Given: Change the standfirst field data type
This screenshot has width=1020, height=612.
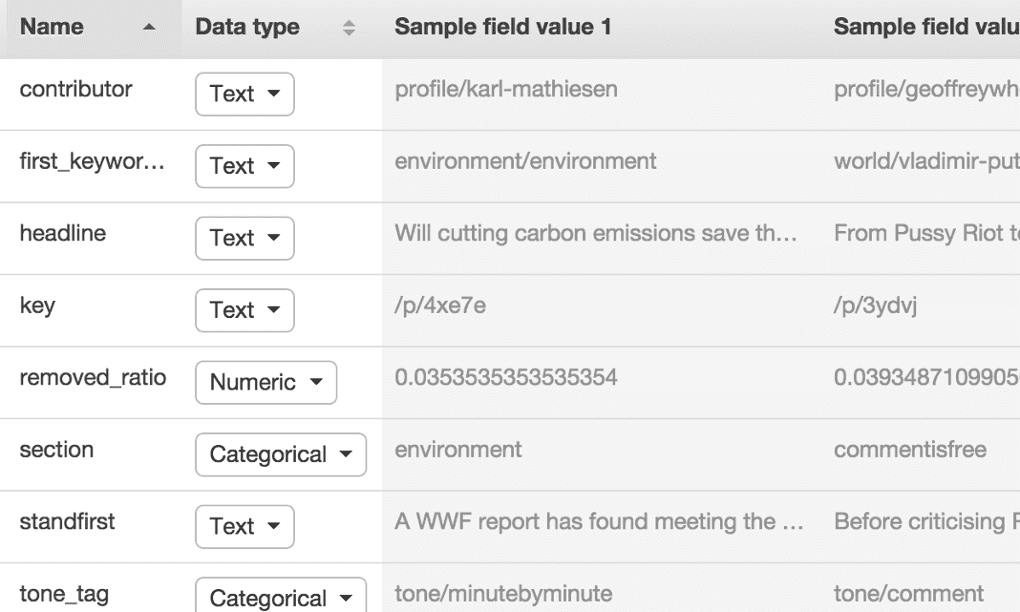Looking at the screenshot, I should click(x=244, y=526).
